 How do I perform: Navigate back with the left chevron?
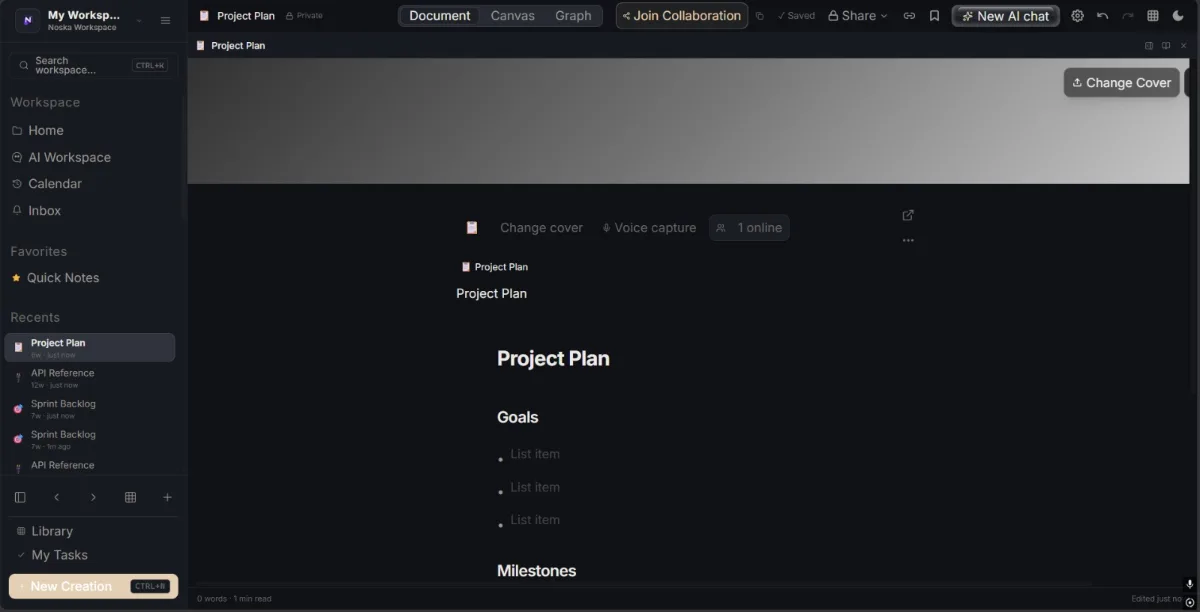click(x=57, y=497)
